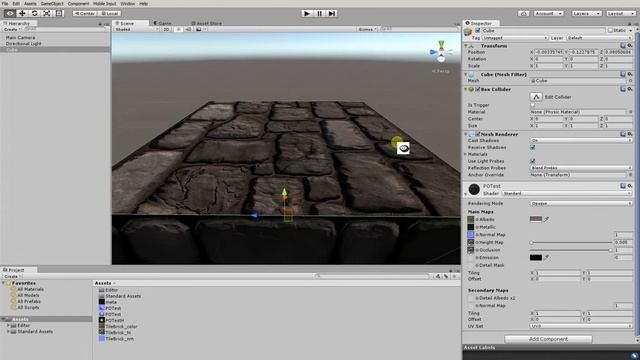This screenshot has width=640, height=360.
Task: Pick Emission color with eyedropper
Action: [547, 257]
